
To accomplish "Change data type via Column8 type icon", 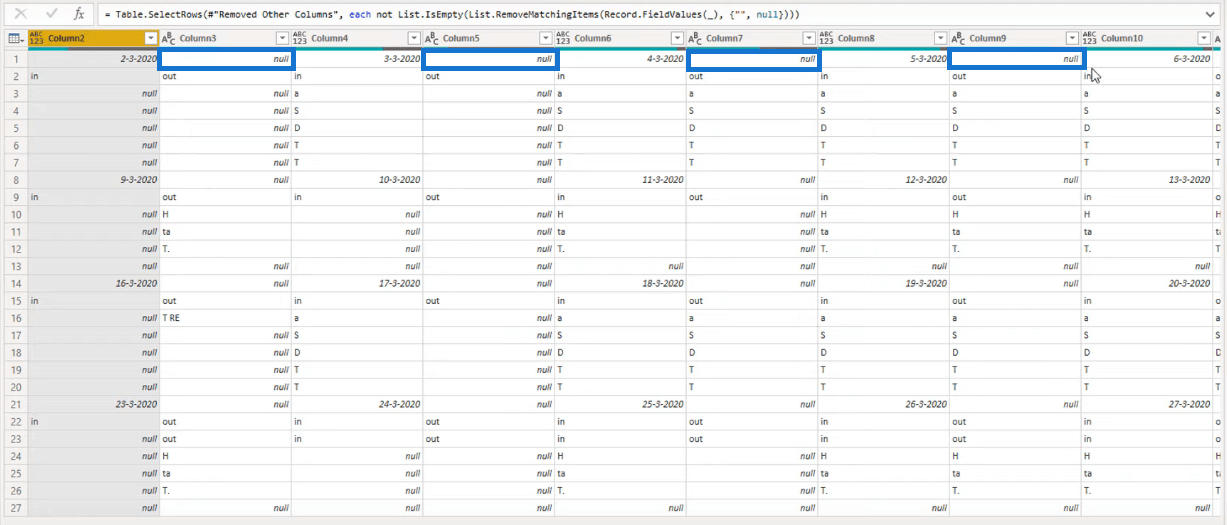I will (x=826, y=38).
